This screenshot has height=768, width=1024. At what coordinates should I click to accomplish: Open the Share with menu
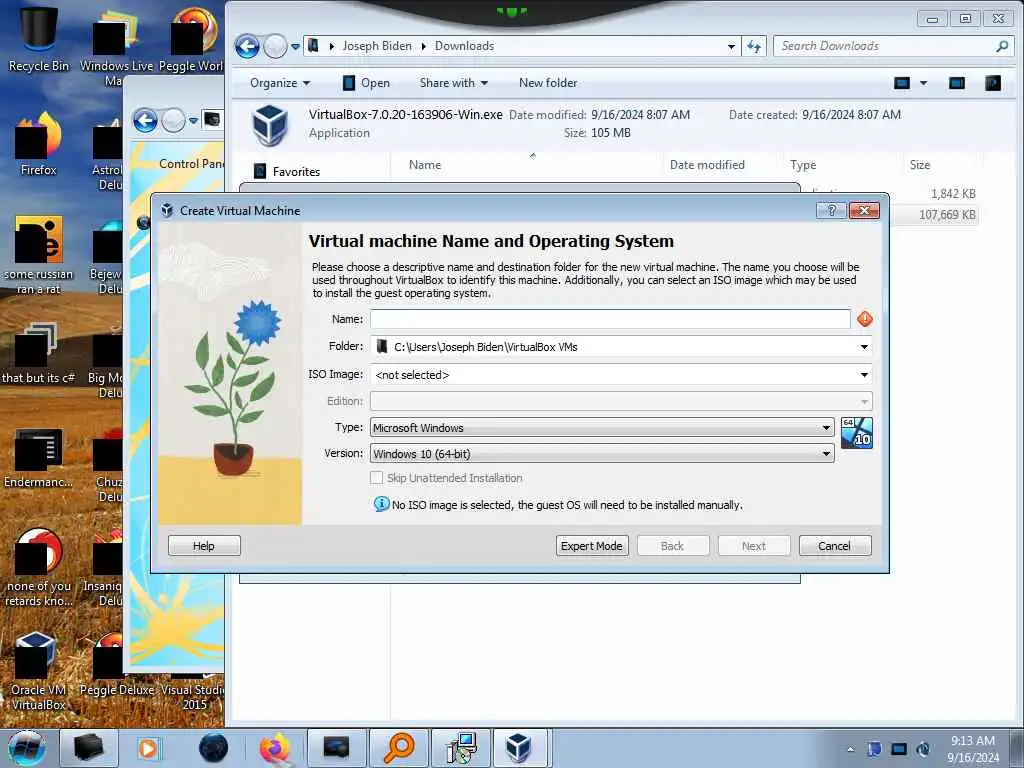click(x=453, y=83)
